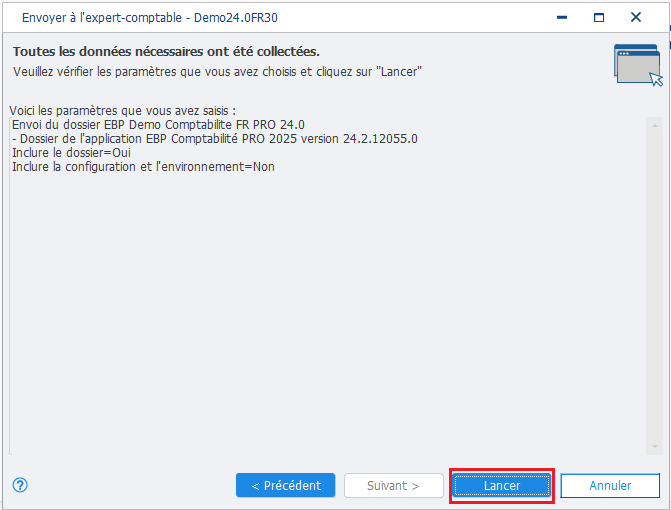671x510 pixels.
Task: Click the Lancer button
Action: (502, 486)
